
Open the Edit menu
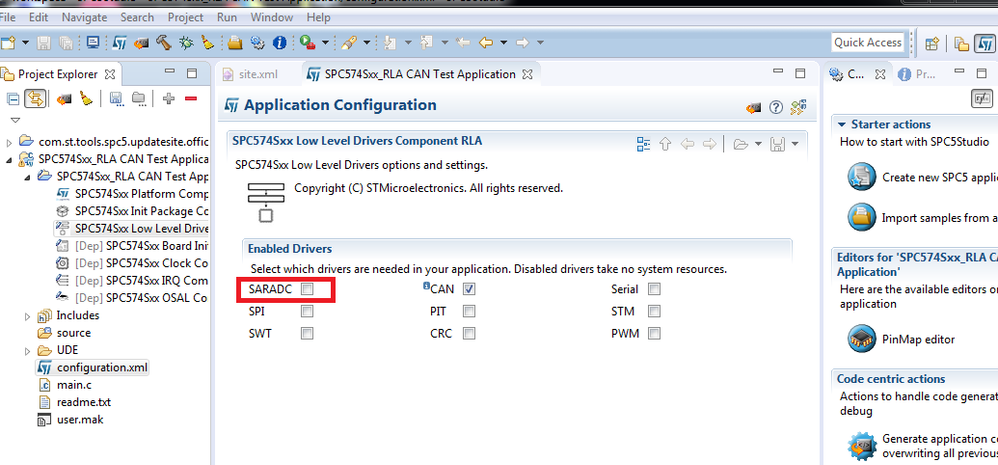[38, 17]
